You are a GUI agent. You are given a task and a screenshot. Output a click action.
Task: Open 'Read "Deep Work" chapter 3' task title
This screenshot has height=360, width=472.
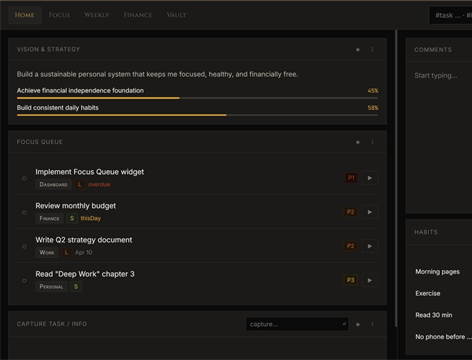(x=85, y=274)
